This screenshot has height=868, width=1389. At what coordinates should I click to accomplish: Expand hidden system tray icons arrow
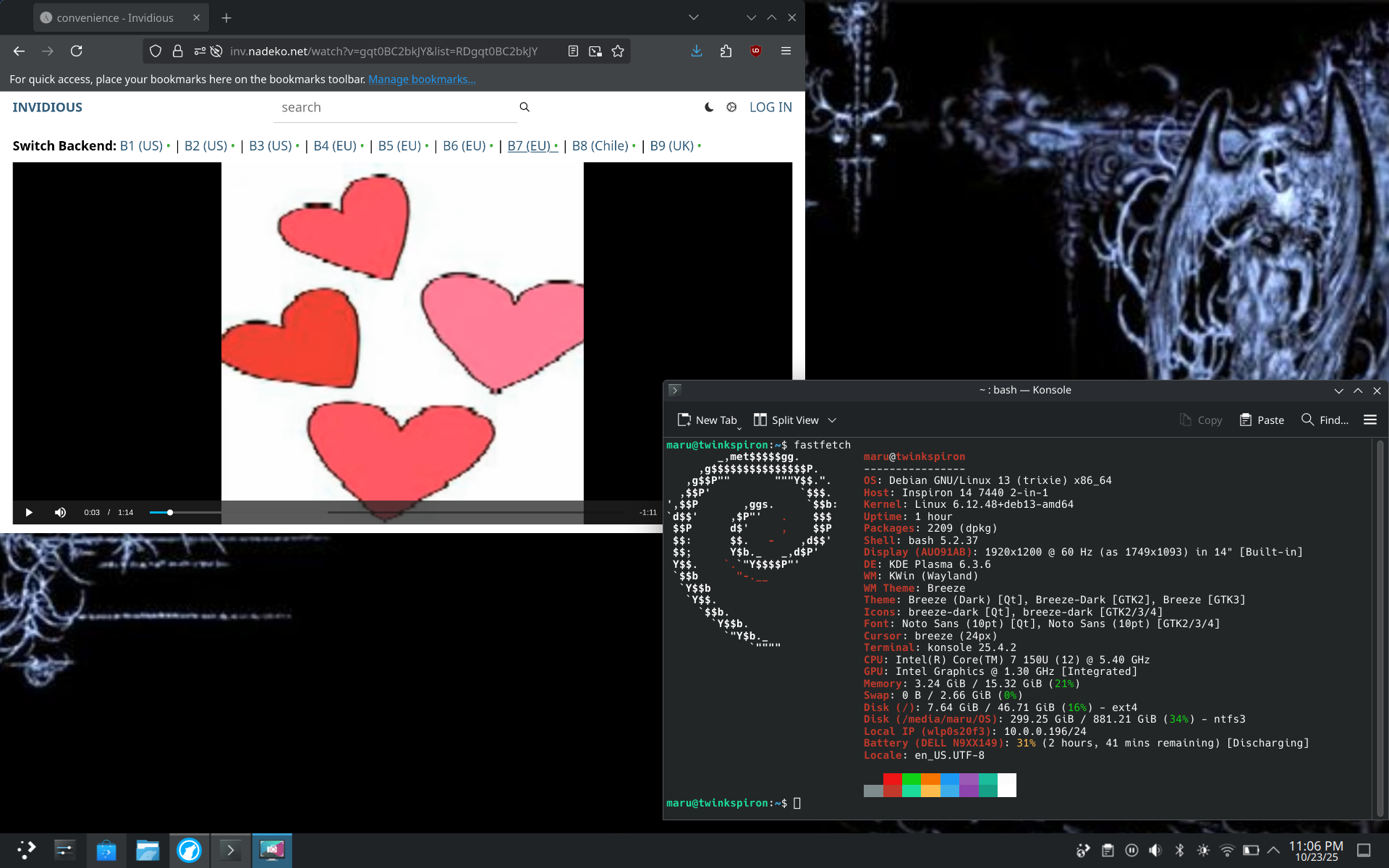tap(1273, 851)
